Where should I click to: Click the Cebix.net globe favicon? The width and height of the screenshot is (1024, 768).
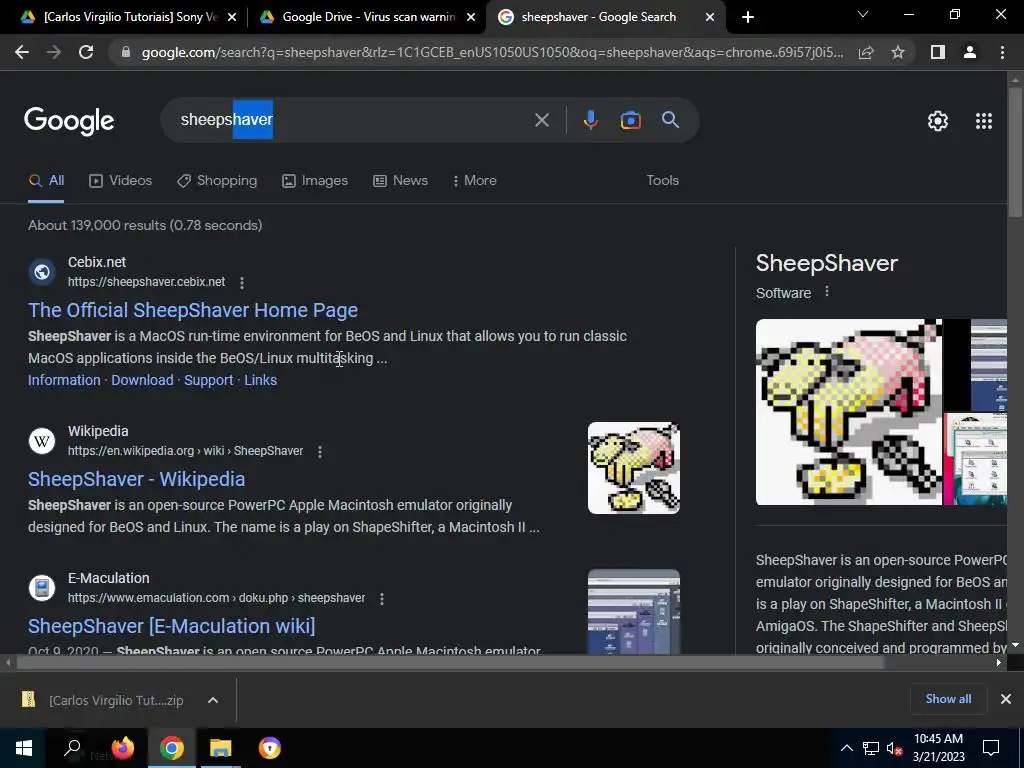coord(42,272)
